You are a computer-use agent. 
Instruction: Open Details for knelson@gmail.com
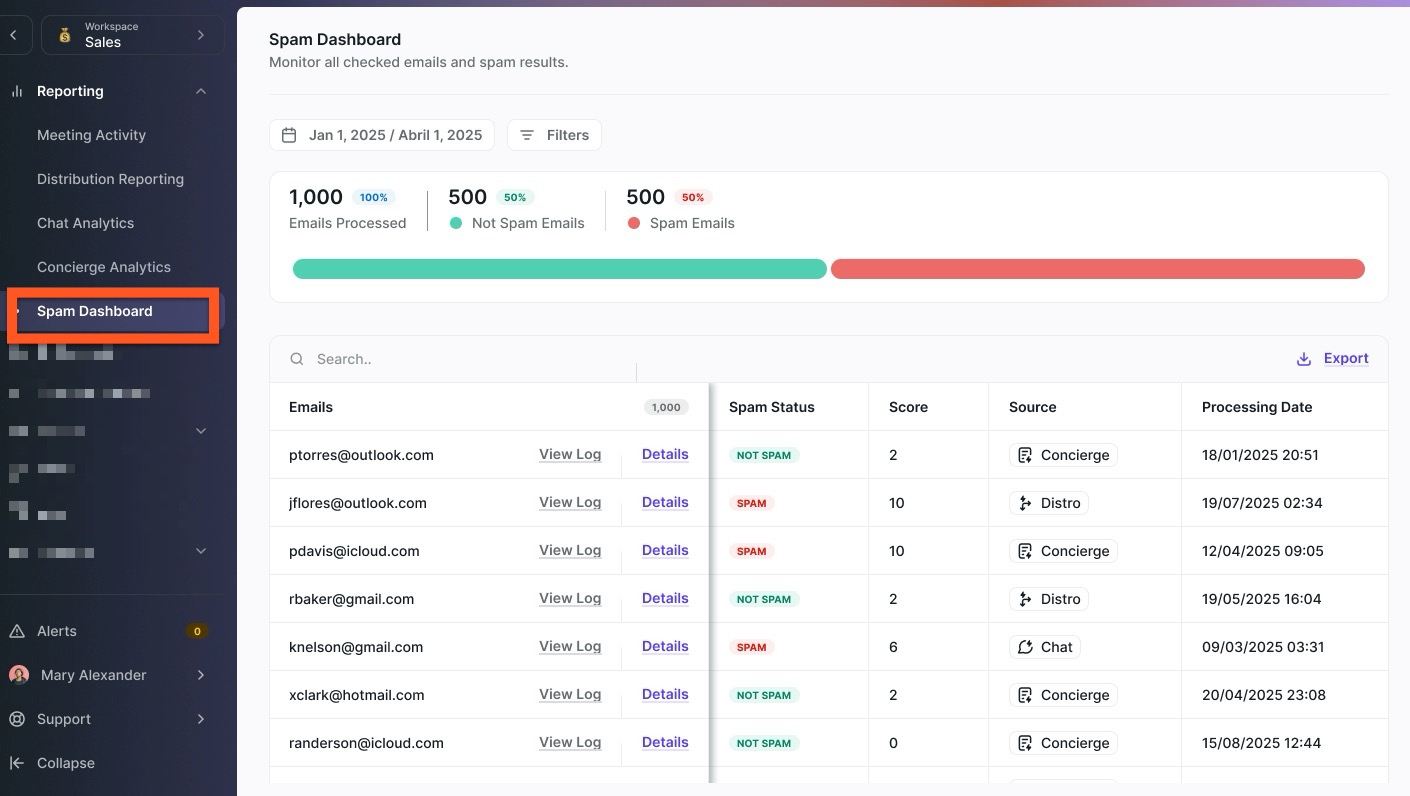coord(665,646)
